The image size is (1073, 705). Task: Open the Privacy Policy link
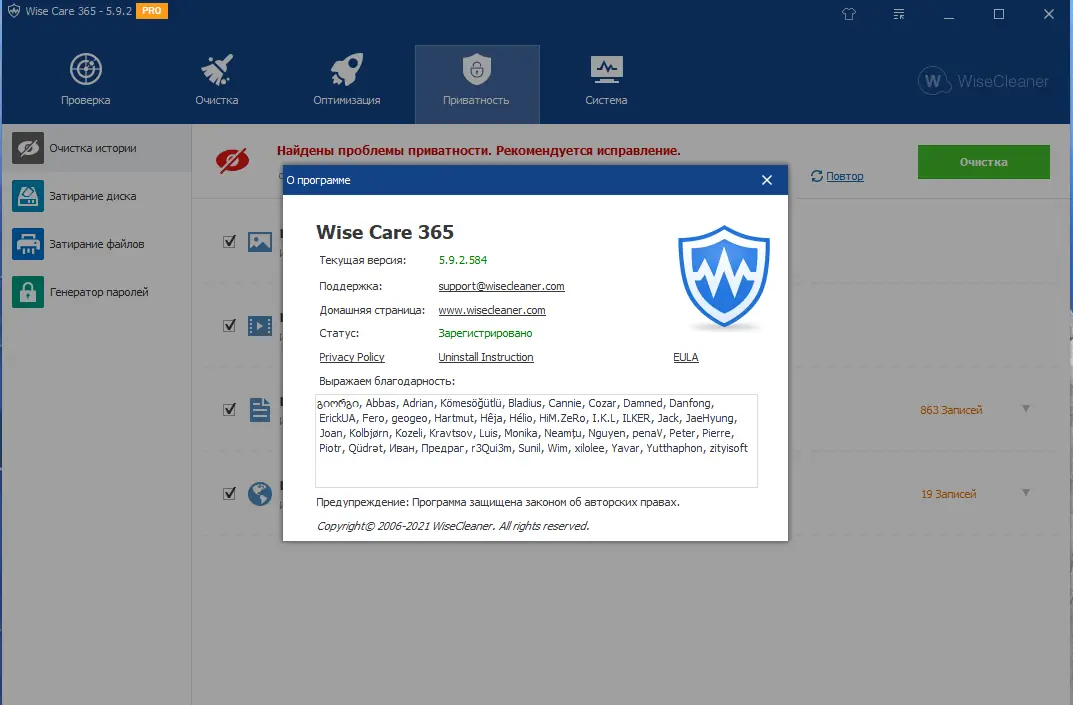(352, 357)
